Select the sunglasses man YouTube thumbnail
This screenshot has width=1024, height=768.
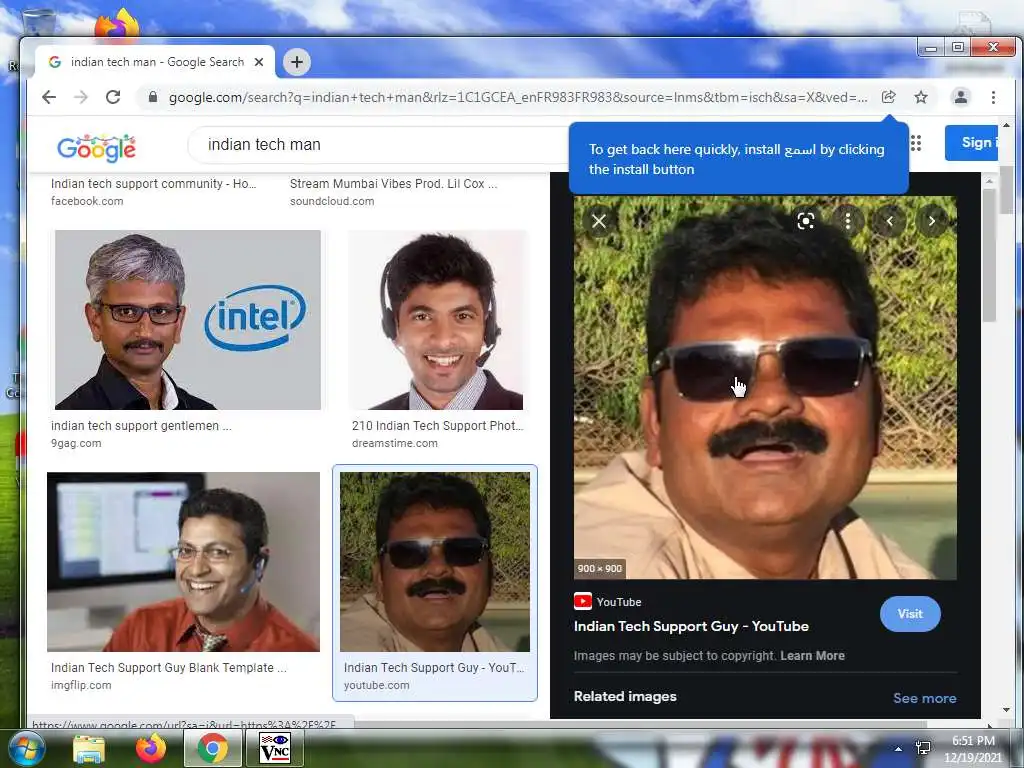(x=435, y=562)
